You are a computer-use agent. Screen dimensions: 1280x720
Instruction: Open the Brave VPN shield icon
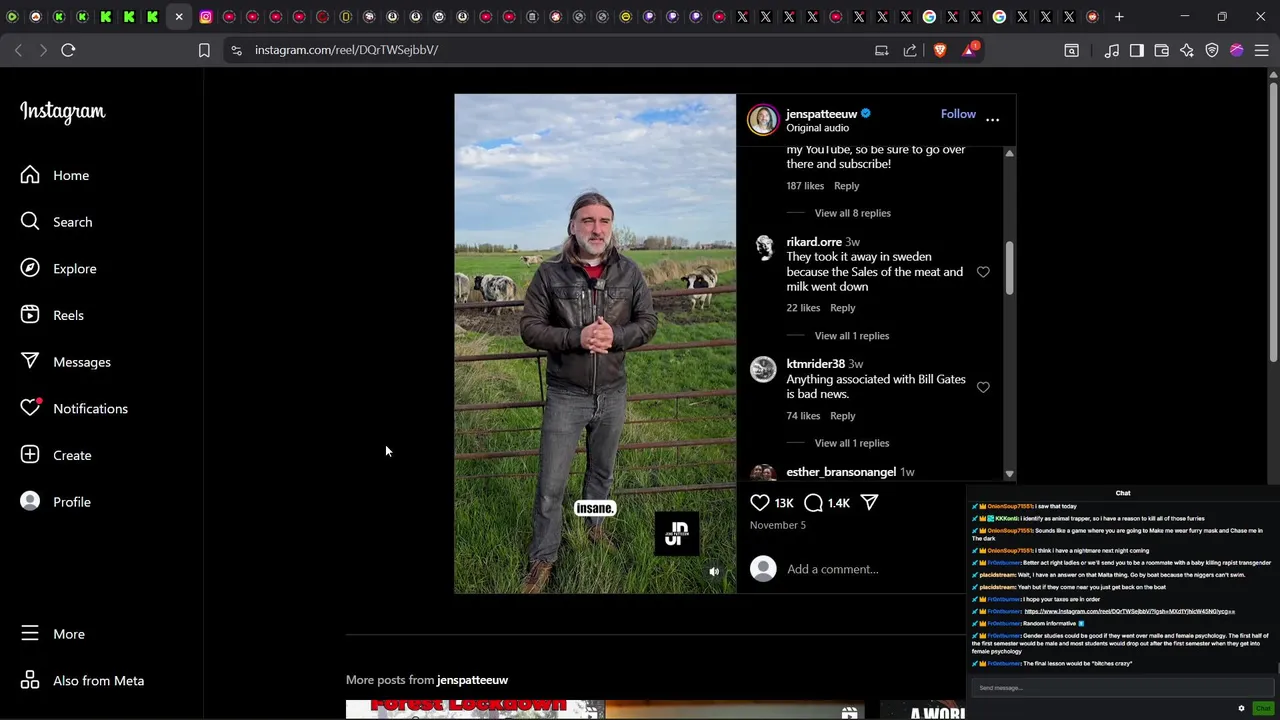pyautogui.click(x=1212, y=50)
